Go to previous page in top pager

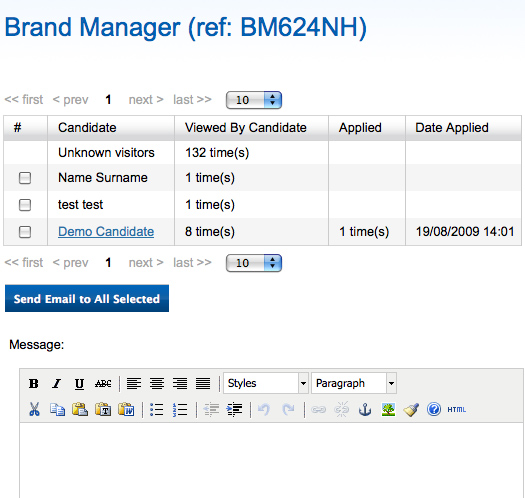(x=70, y=100)
